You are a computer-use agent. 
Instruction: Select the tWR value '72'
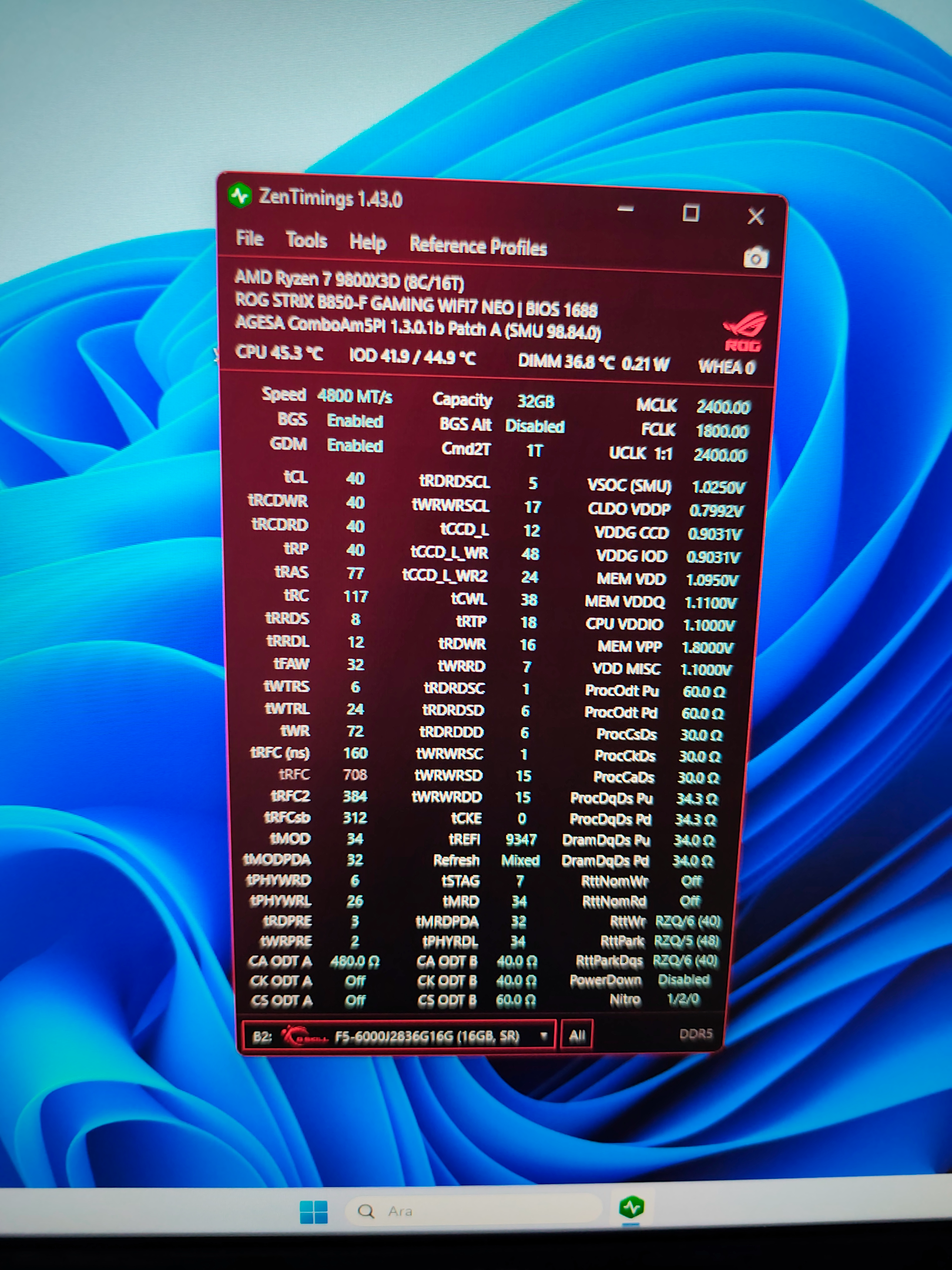(x=356, y=731)
